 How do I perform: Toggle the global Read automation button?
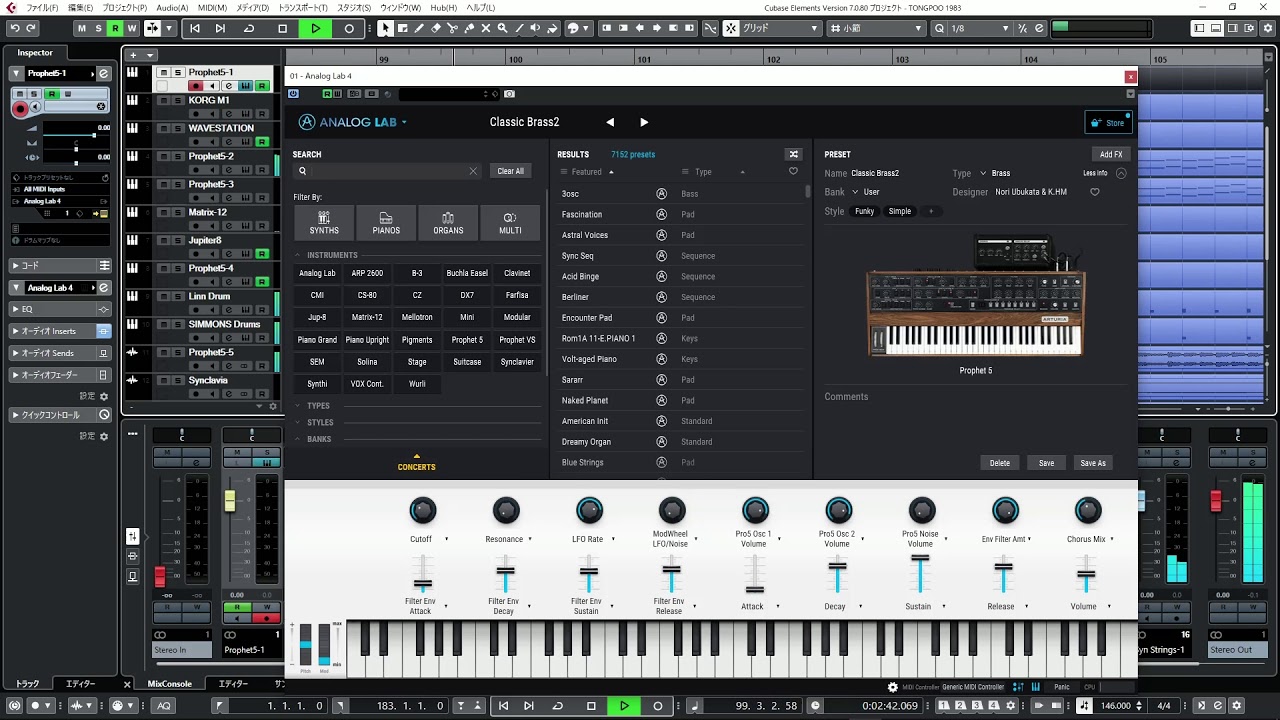click(115, 29)
